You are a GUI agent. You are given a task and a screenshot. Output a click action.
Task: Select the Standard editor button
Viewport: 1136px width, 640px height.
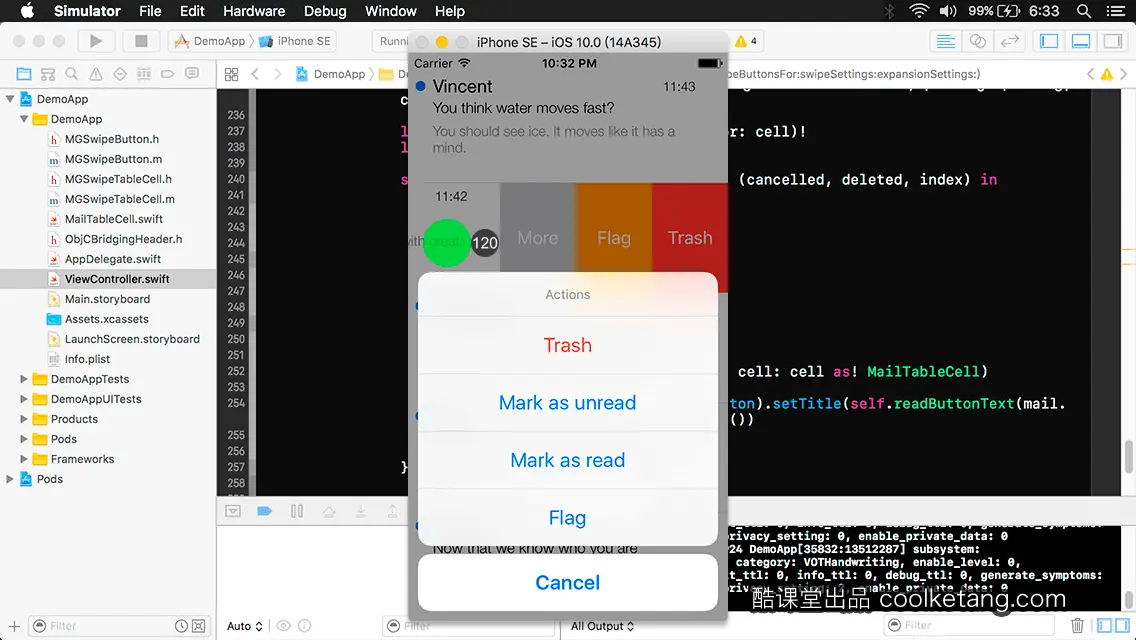click(x=945, y=41)
